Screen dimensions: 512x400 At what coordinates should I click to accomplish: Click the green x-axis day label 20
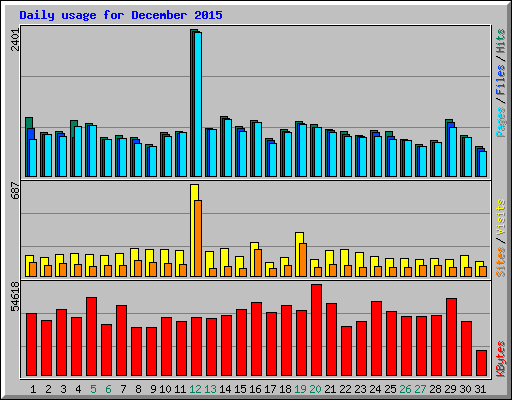click(x=315, y=389)
